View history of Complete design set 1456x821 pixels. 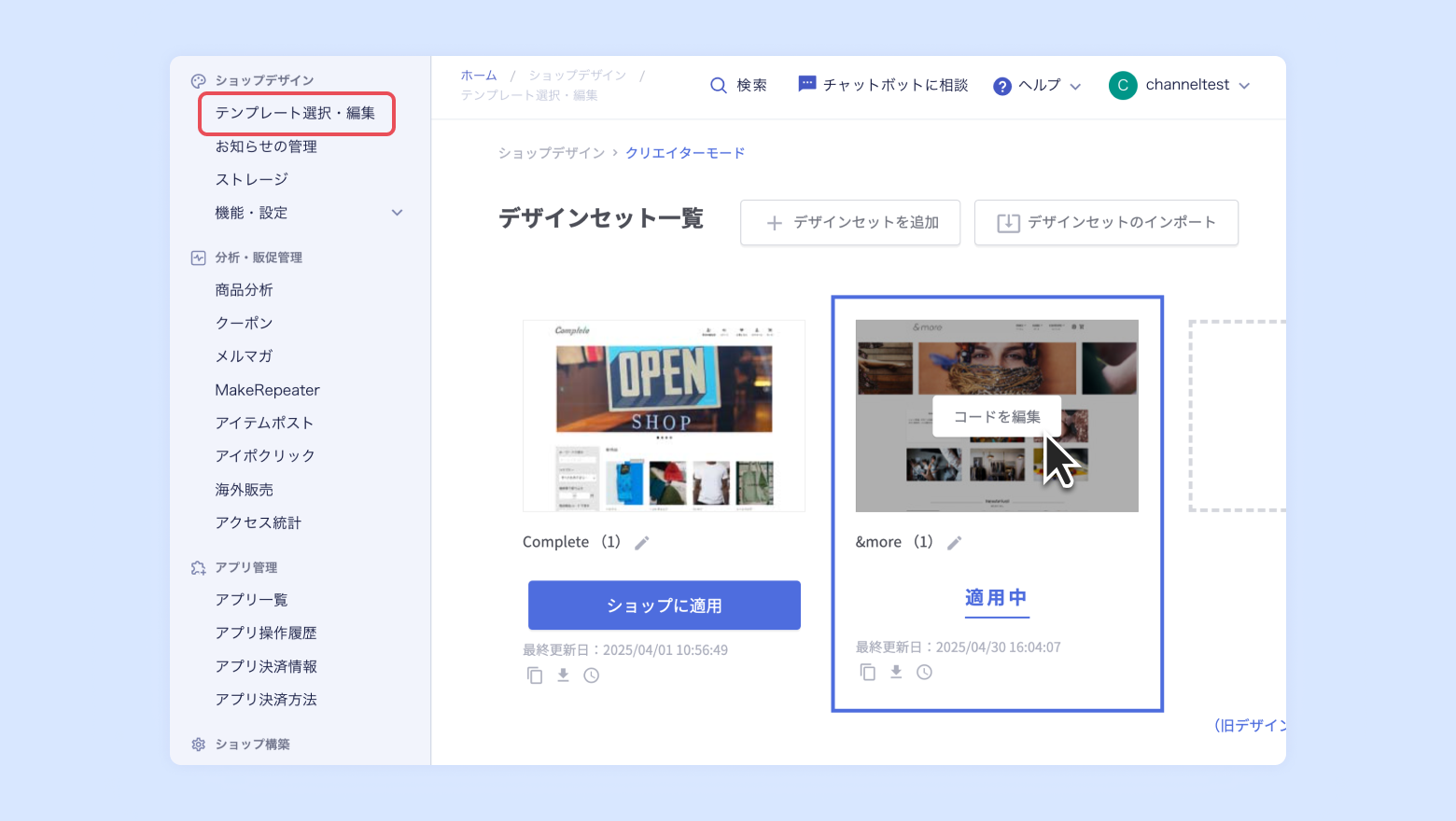pos(592,675)
